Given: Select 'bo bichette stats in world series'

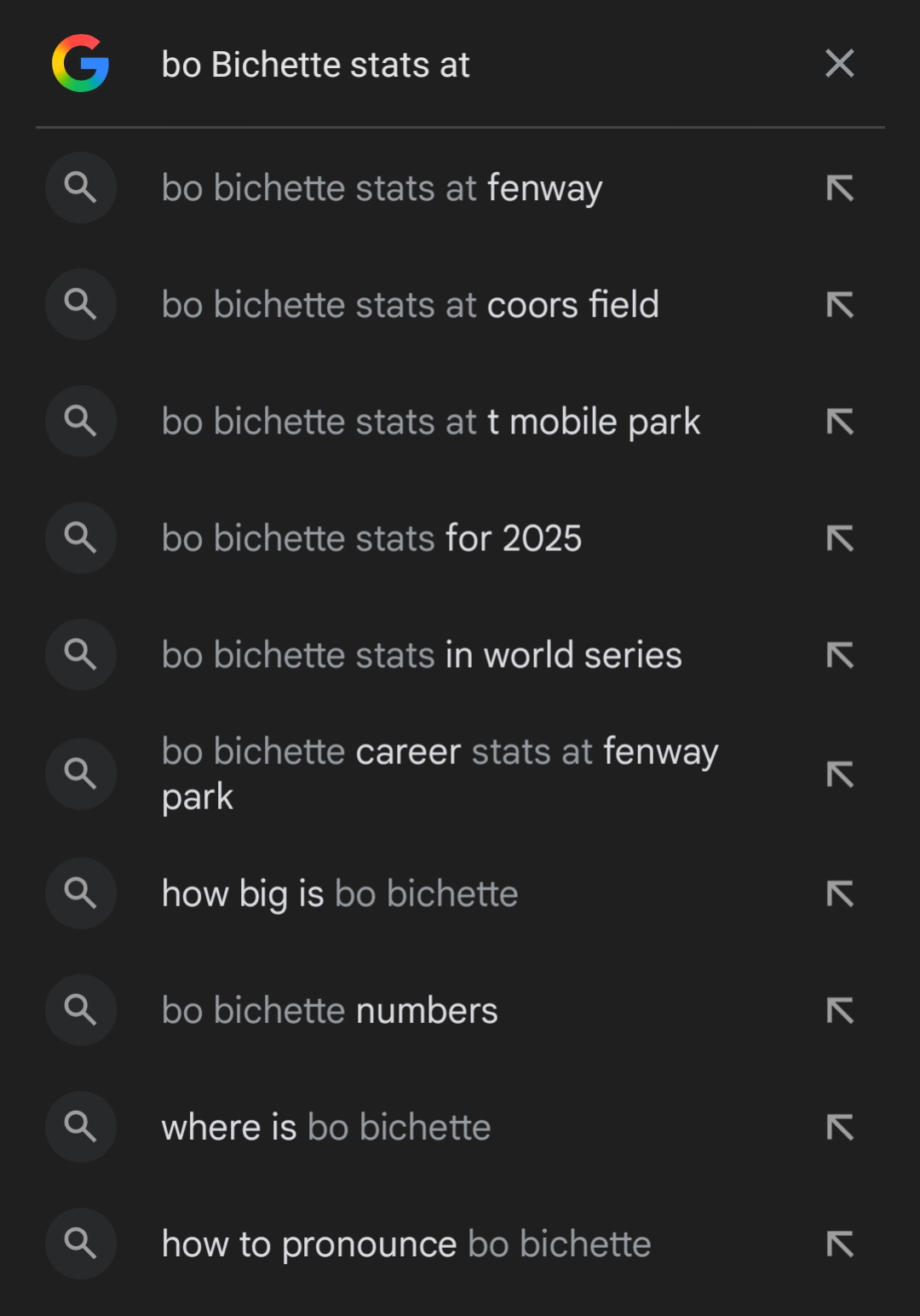Looking at the screenshot, I should coord(422,655).
